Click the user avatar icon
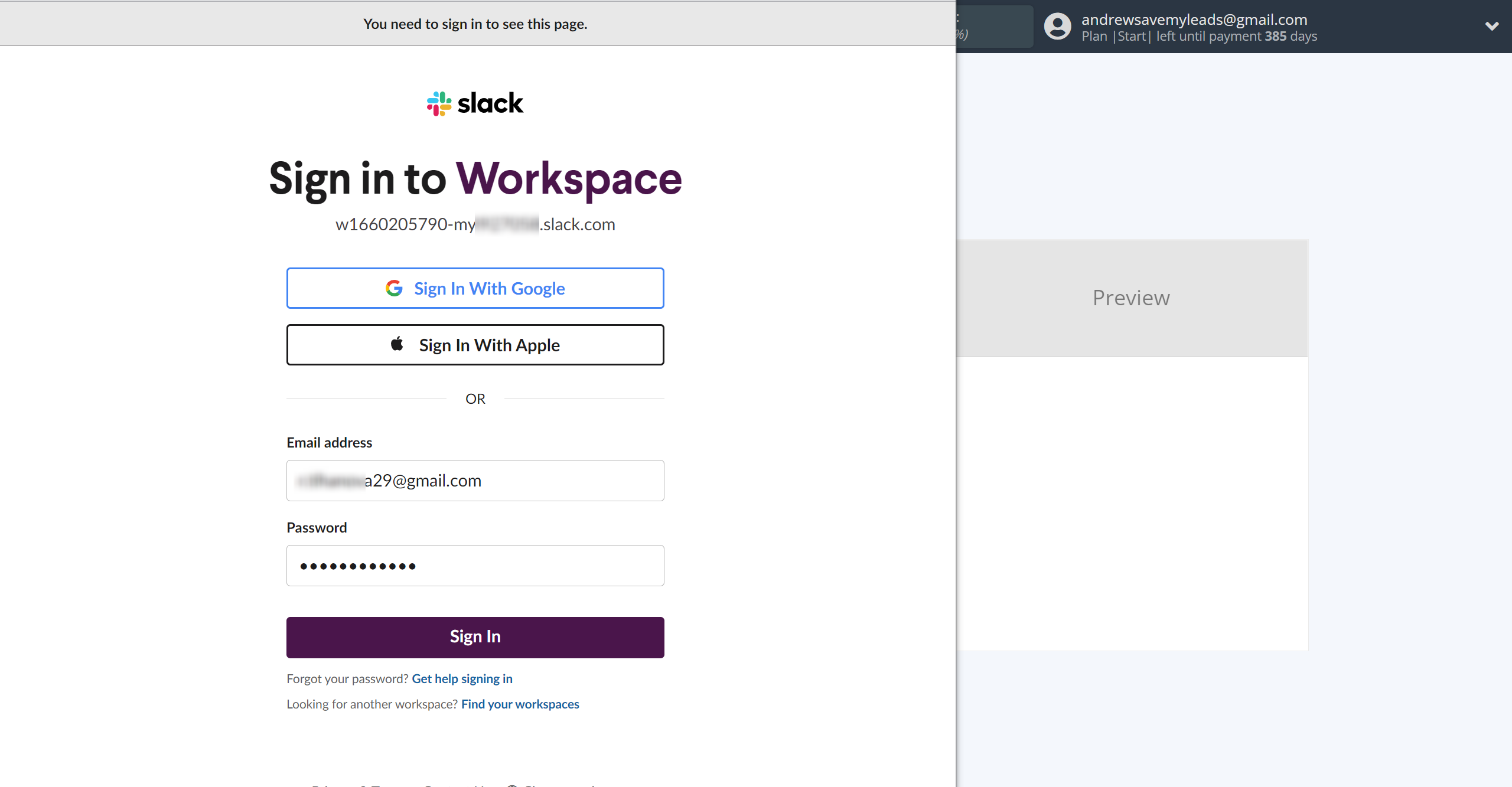This screenshot has height=787, width=1512. pos(1058,26)
